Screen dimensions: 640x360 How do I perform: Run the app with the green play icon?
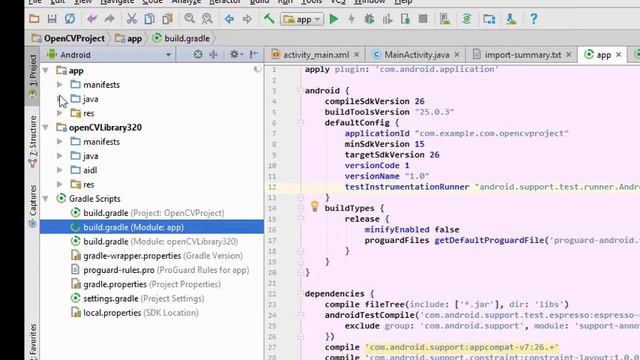coord(333,19)
